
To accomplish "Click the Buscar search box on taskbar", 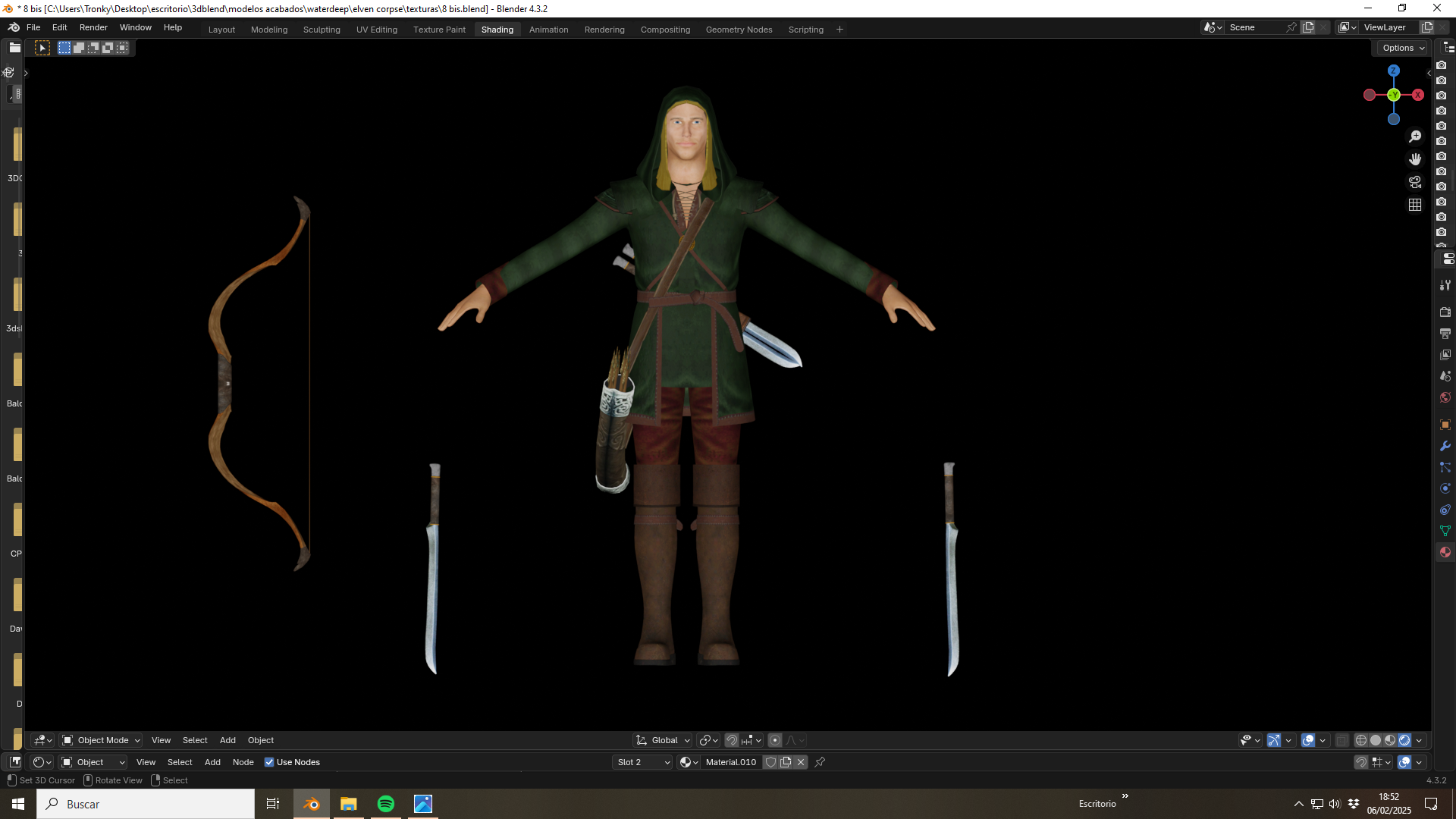I will 146,804.
